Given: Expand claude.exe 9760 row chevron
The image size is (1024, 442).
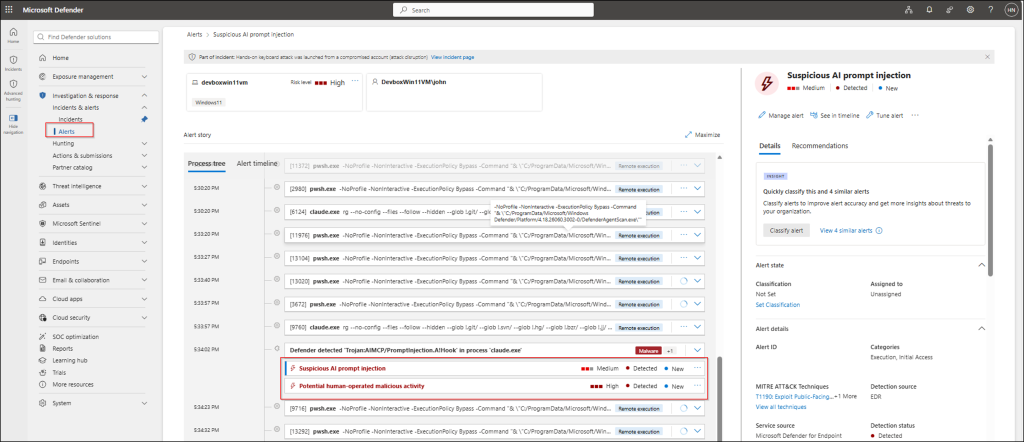Looking at the screenshot, I should tap(697, 326).
